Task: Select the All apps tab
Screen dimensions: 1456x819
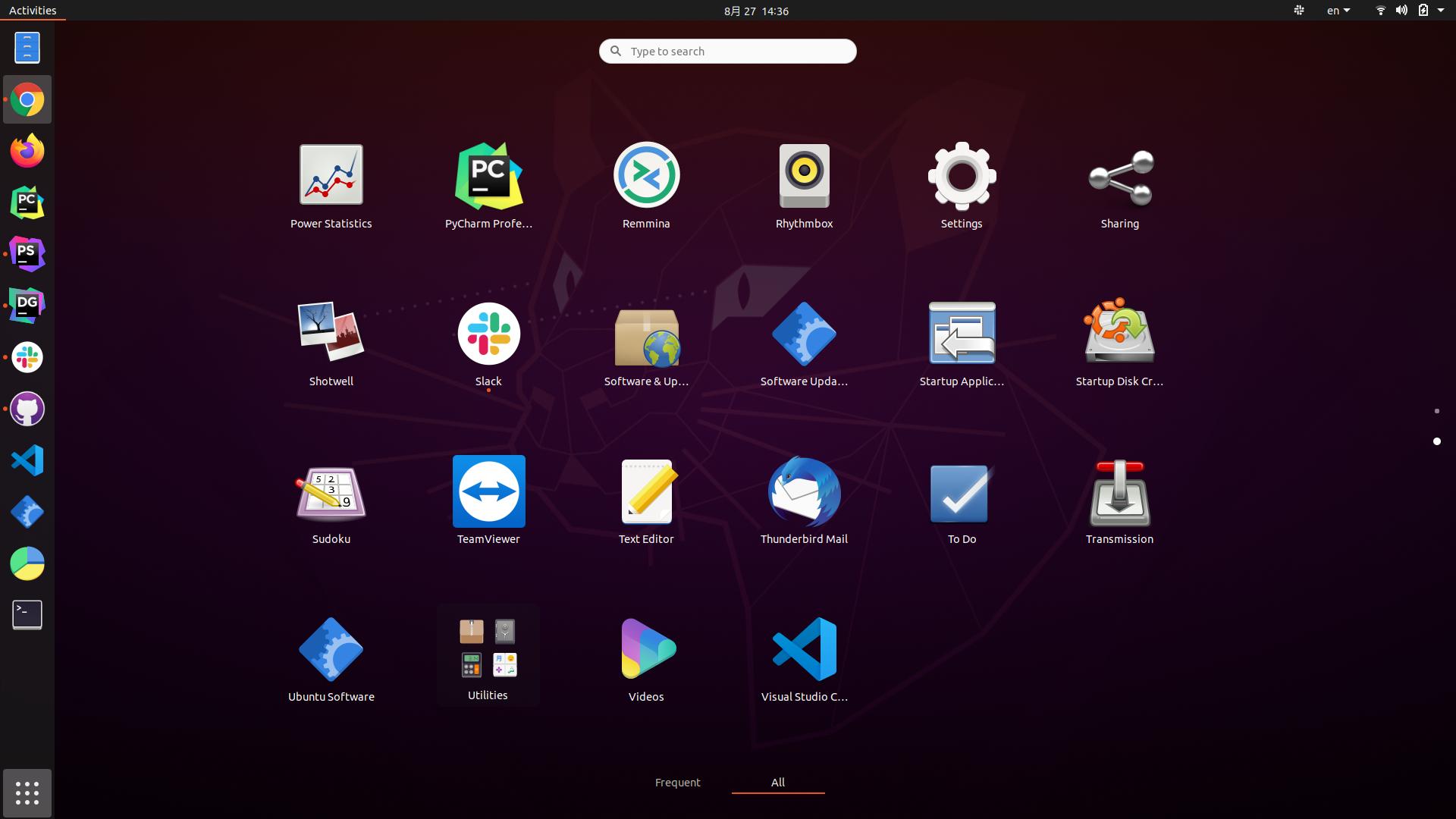Action: pyautogui.click(x=777, y=782)
